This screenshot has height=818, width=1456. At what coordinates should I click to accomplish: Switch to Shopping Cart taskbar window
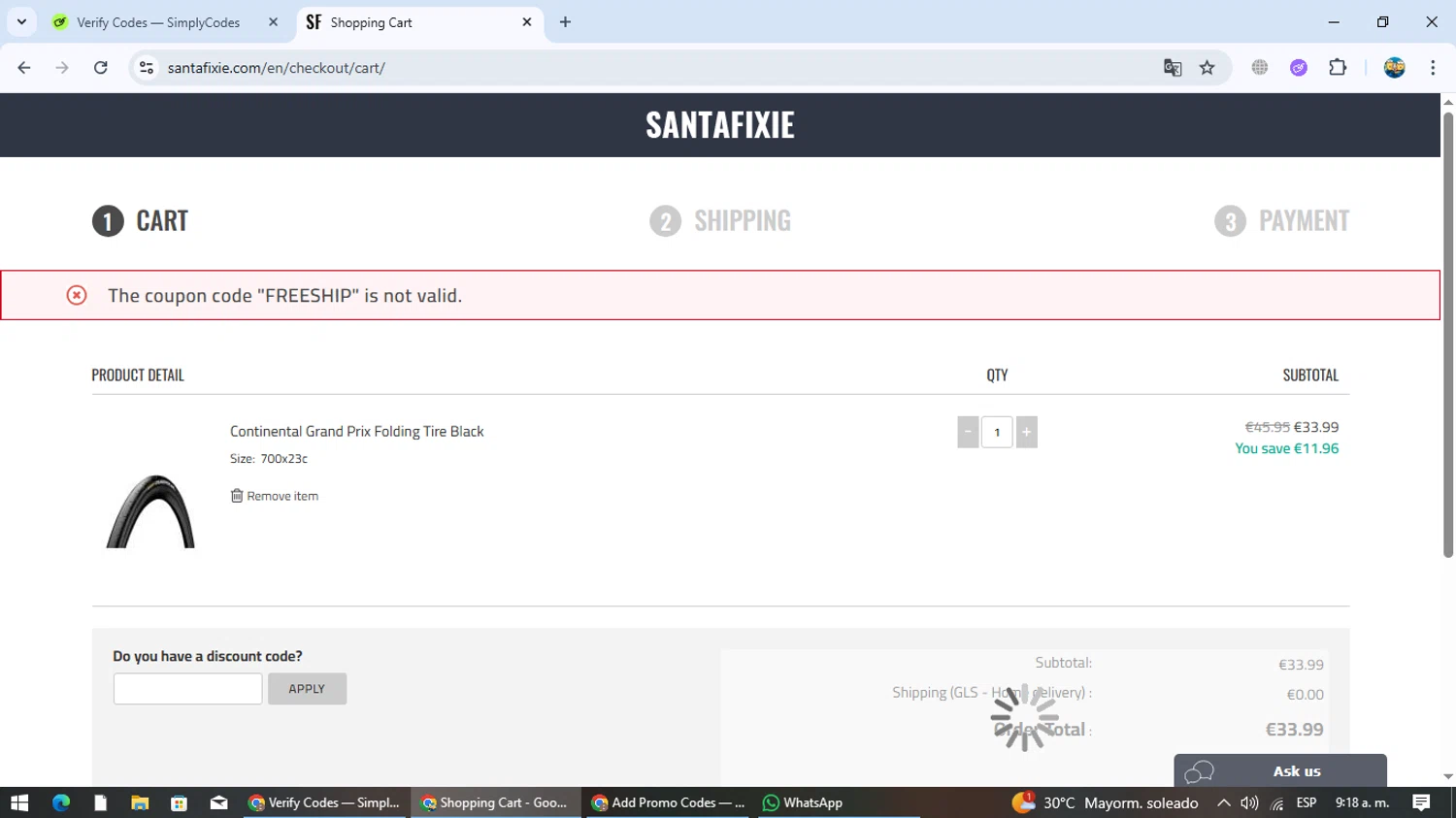[495, 802]
